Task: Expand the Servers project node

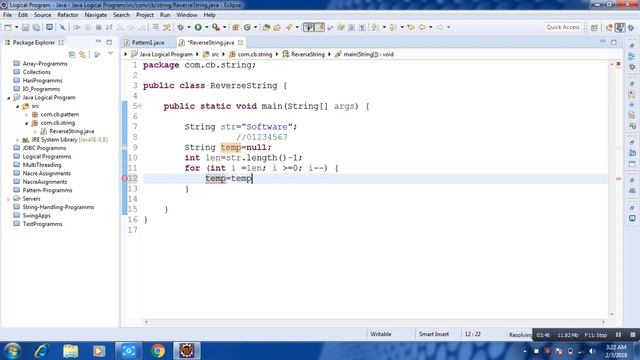Action: (9, 199)
